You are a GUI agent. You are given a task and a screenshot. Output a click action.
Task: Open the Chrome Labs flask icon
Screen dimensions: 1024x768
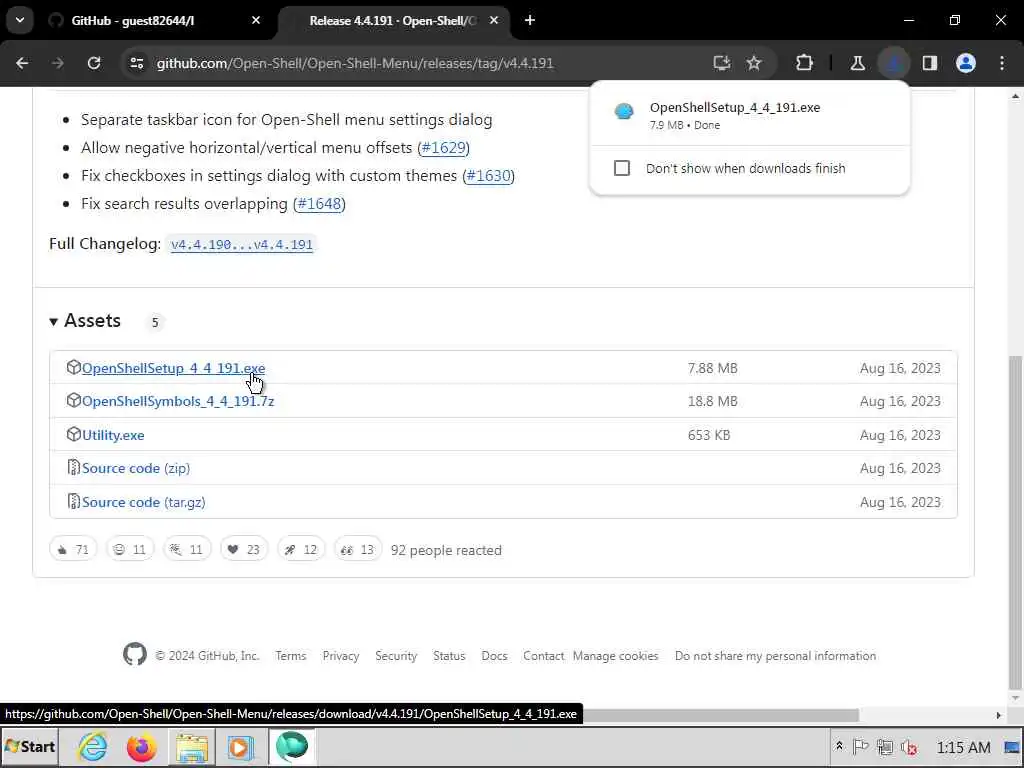click(x=857, y=63)
